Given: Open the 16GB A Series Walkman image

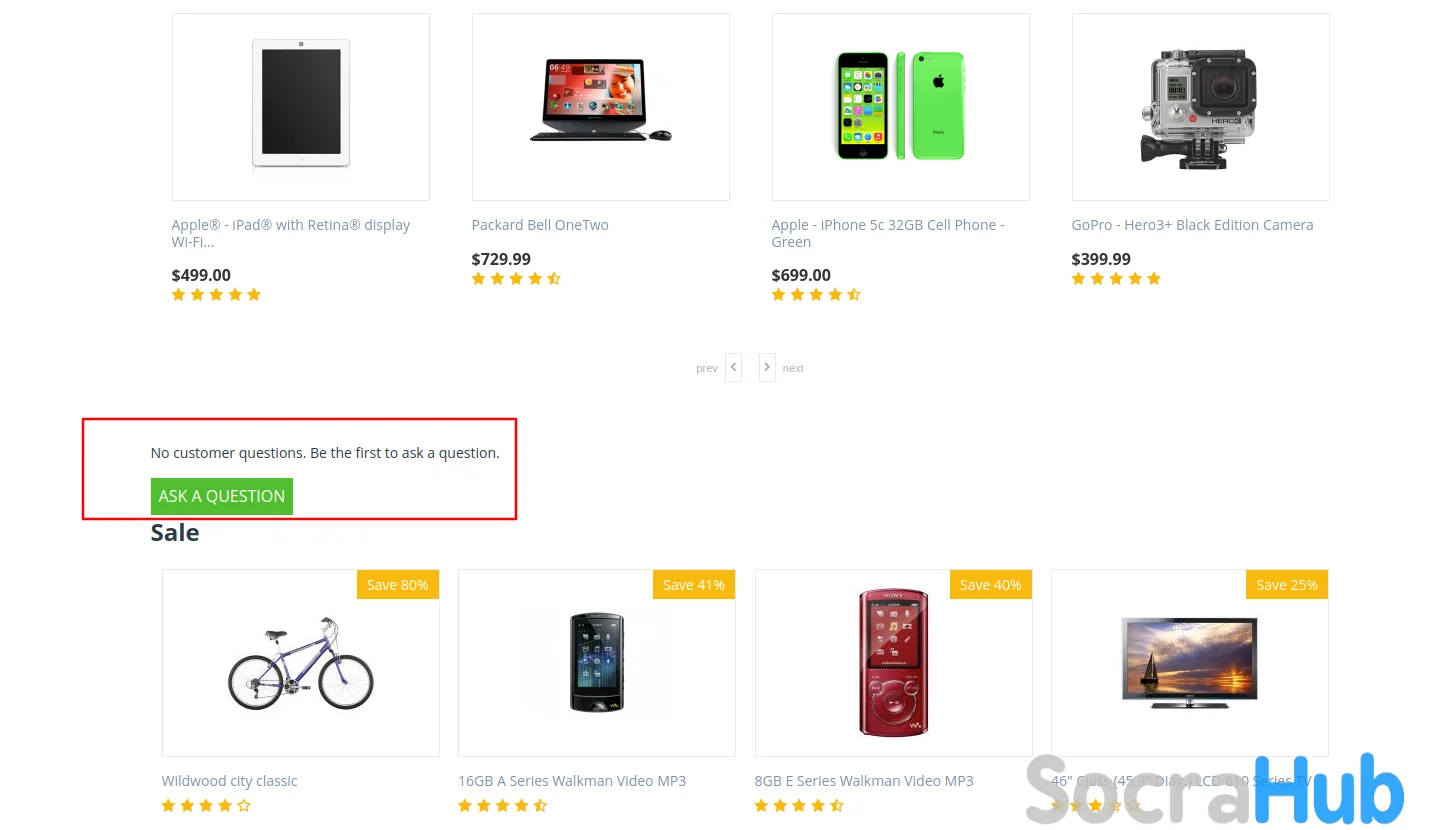Looking at the screenshot, I should click(596, 663).
